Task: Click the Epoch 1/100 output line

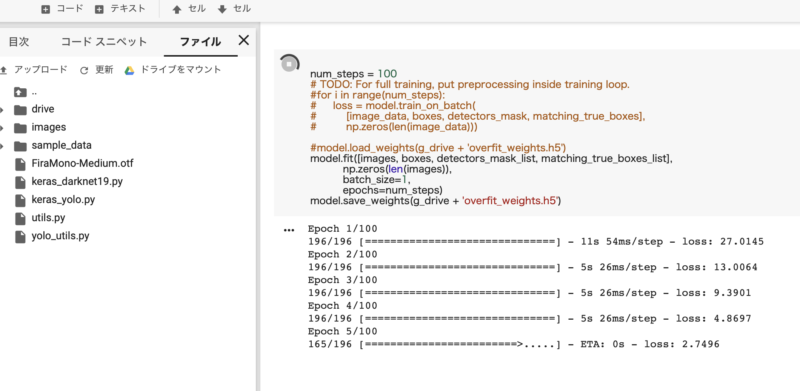Action: coord(342,229)
